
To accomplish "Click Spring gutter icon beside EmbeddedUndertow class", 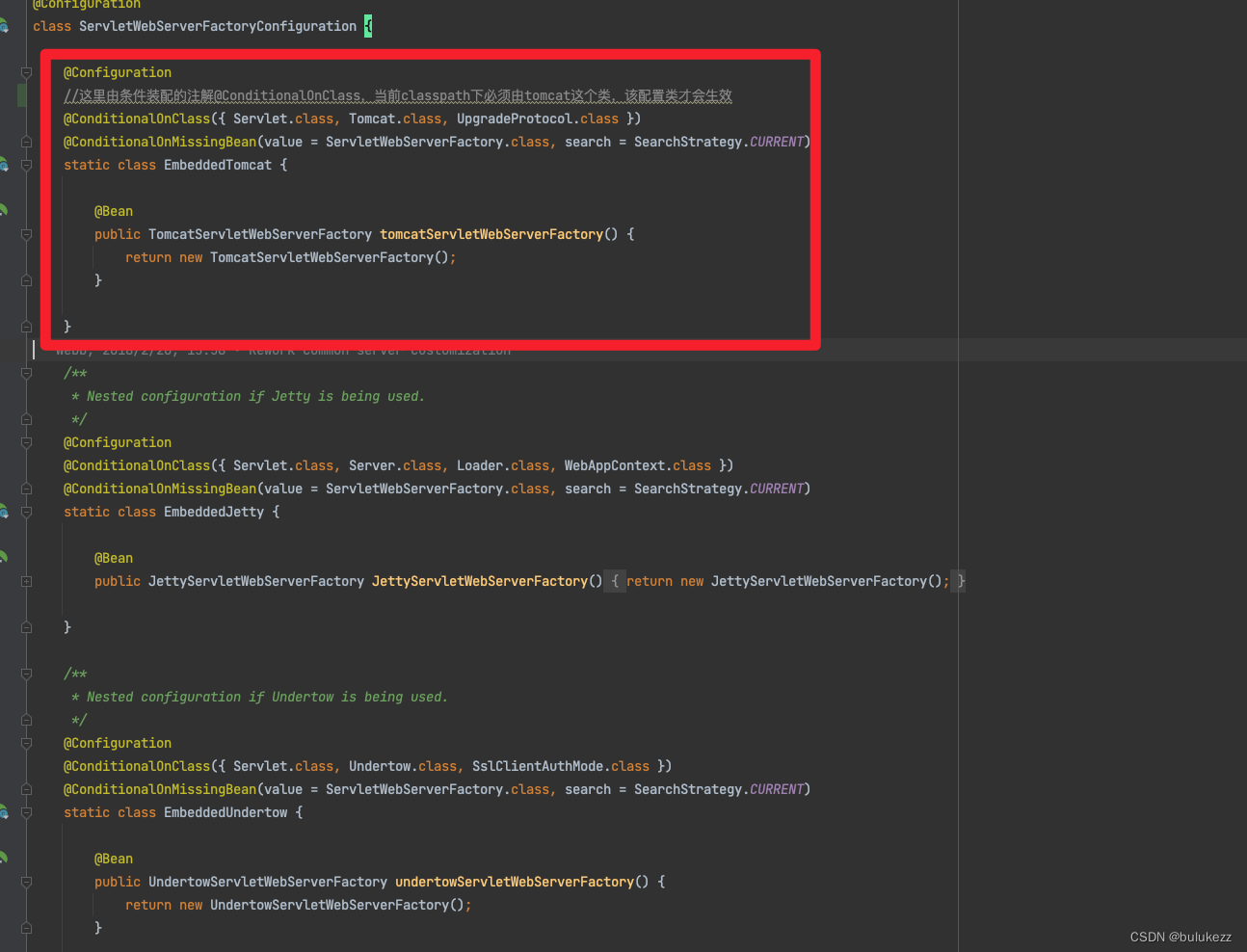I will 3,812.
